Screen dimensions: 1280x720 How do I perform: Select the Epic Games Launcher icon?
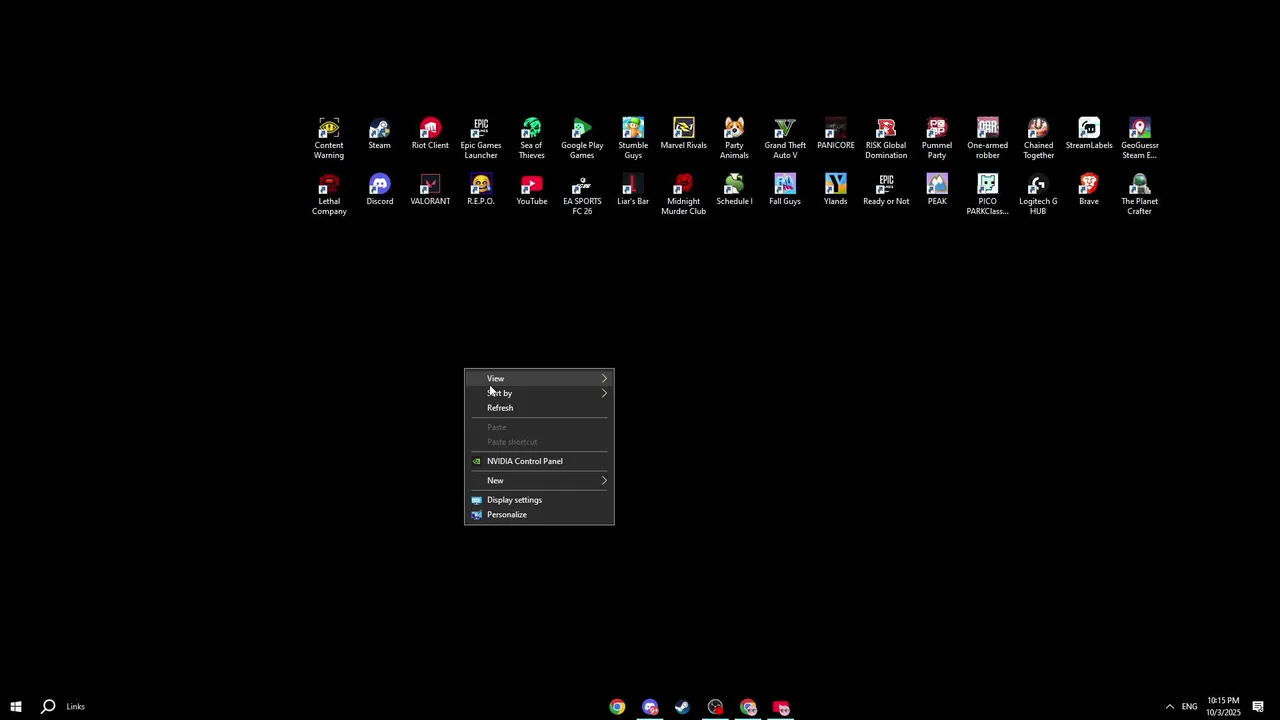481,139
